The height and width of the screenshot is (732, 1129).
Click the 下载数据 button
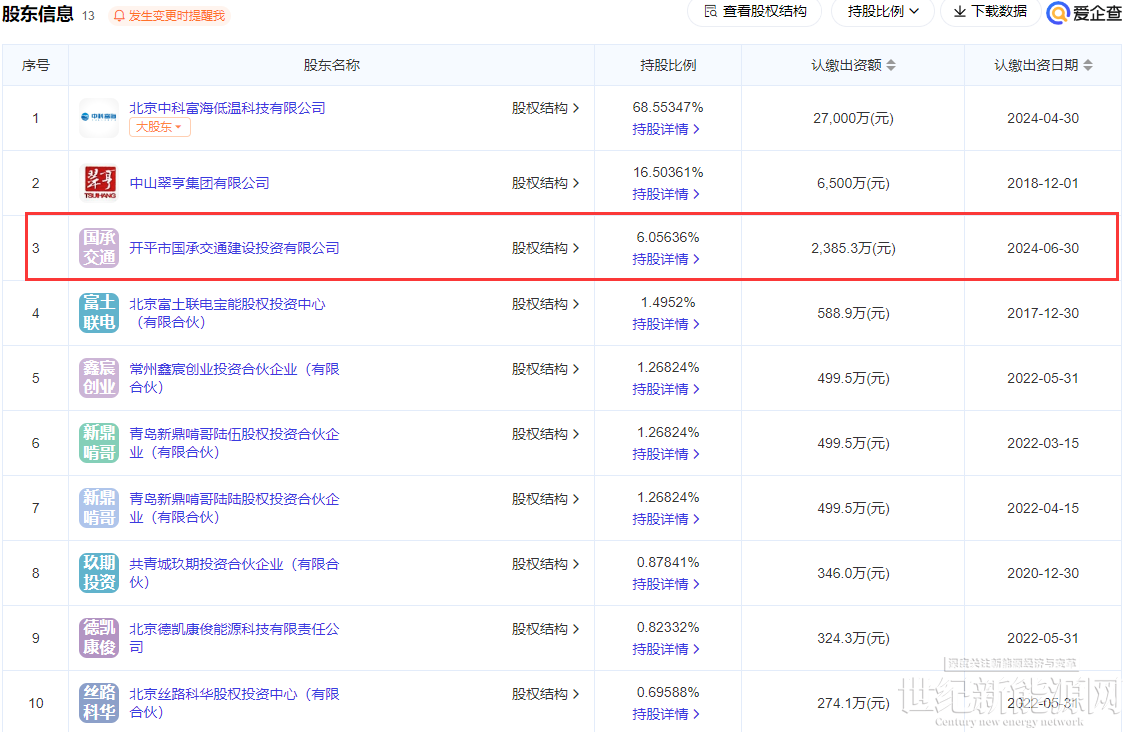[989, 11]
